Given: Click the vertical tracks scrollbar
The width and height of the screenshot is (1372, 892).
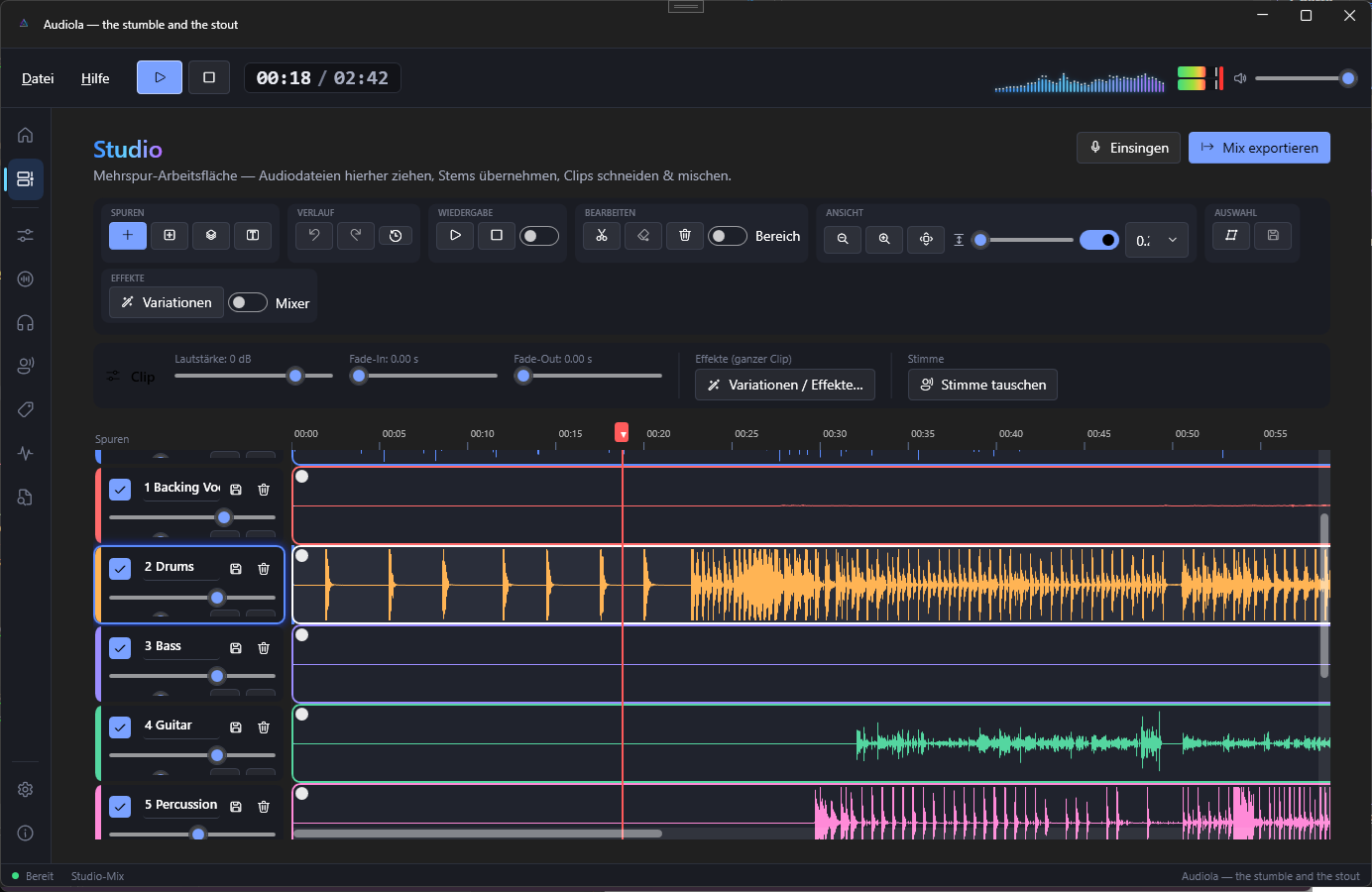Looking at the screenshot, I should click(1324, 595).
